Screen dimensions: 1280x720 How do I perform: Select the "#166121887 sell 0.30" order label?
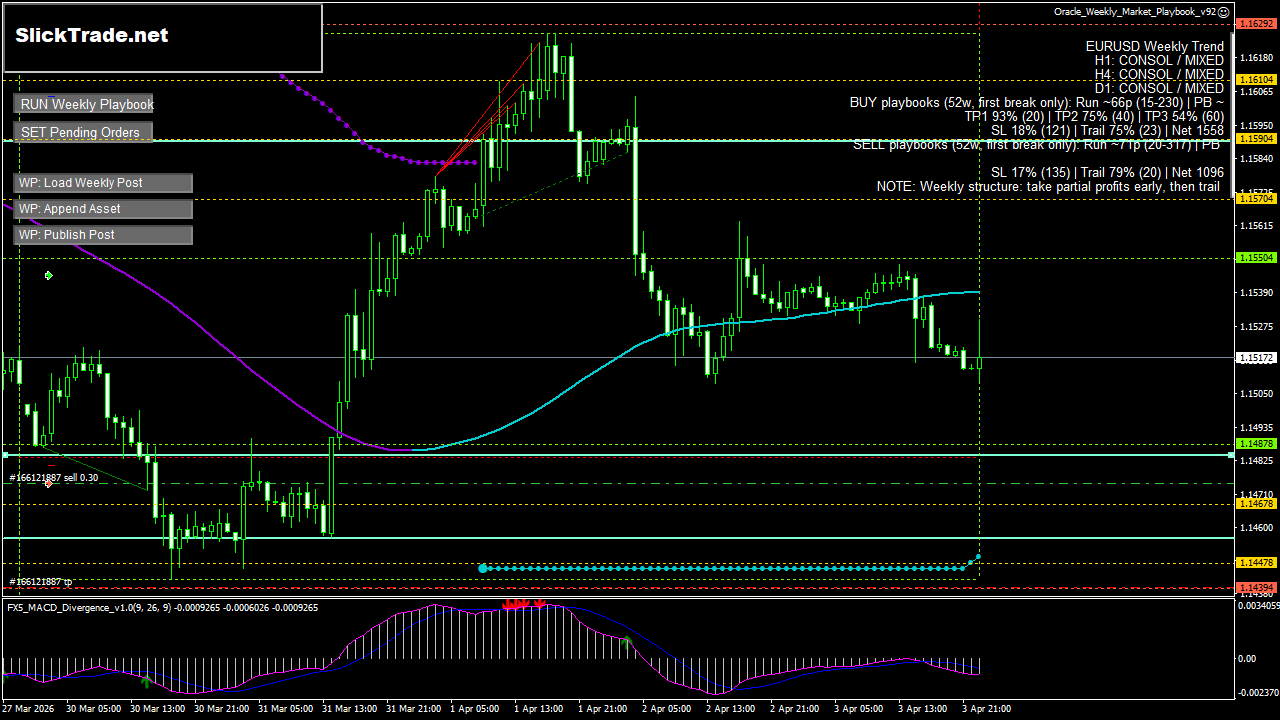pyautogui.click(x=54, y=478)
